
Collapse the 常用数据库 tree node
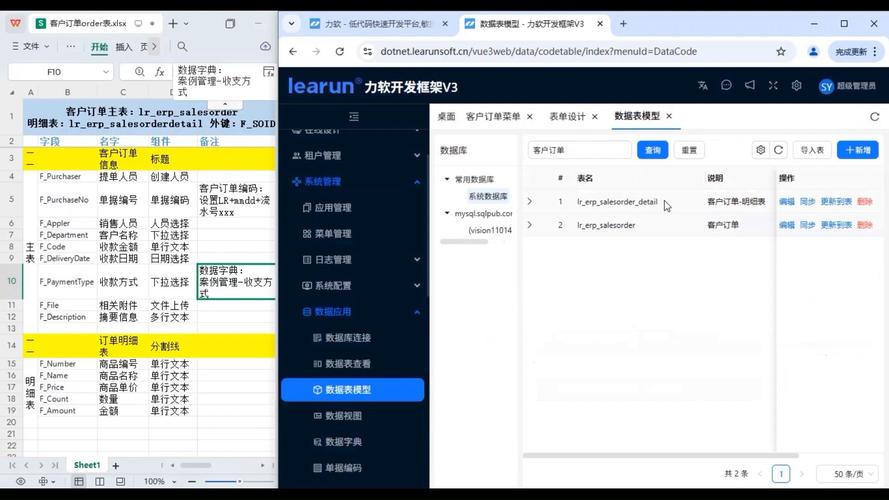point(447,179)
